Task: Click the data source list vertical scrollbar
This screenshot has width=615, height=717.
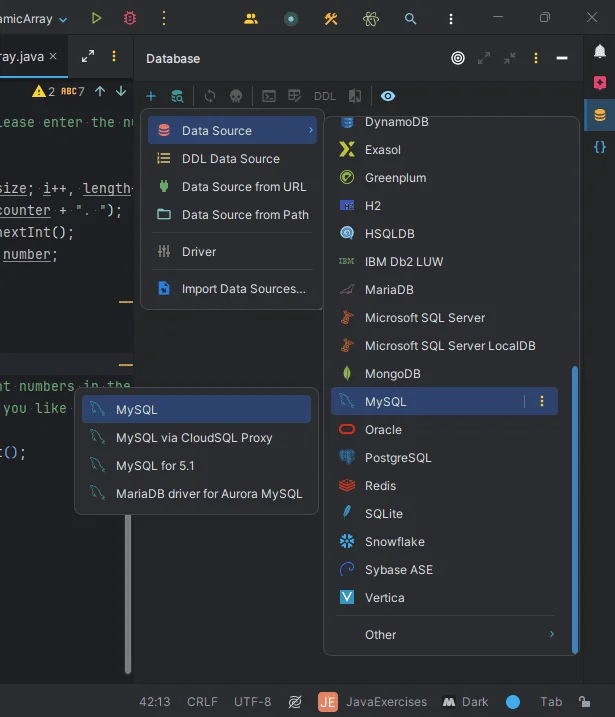Action: (575, 509)
